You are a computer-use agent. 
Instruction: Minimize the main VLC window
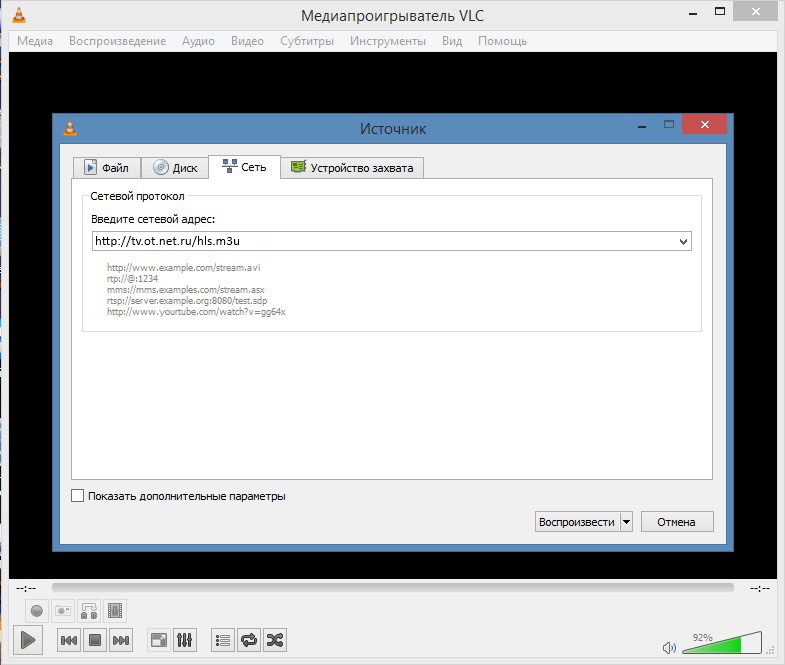tap(693, 13)
